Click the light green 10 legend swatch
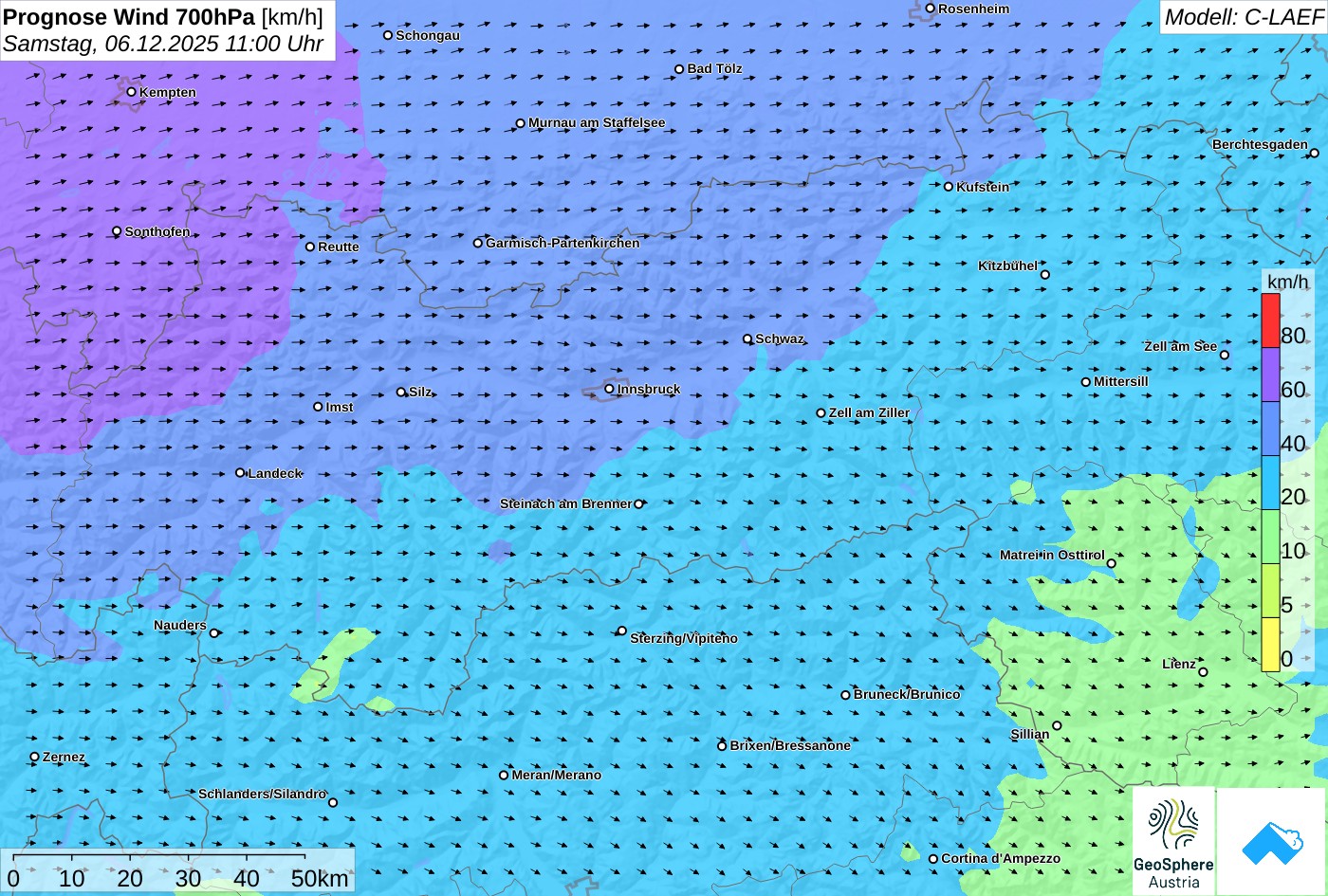The width and height of the screenshot is (1328, 896). [x=1271, y=537]
